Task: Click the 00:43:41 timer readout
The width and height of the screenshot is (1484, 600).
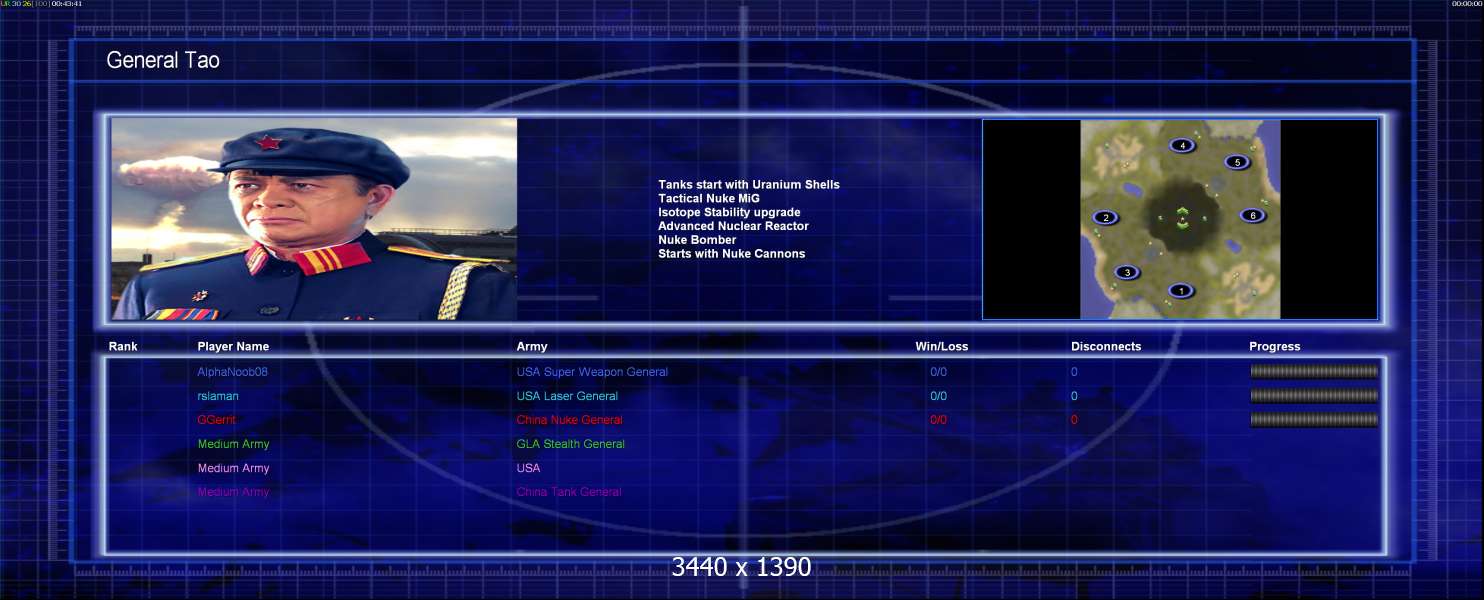Action: 67,4
